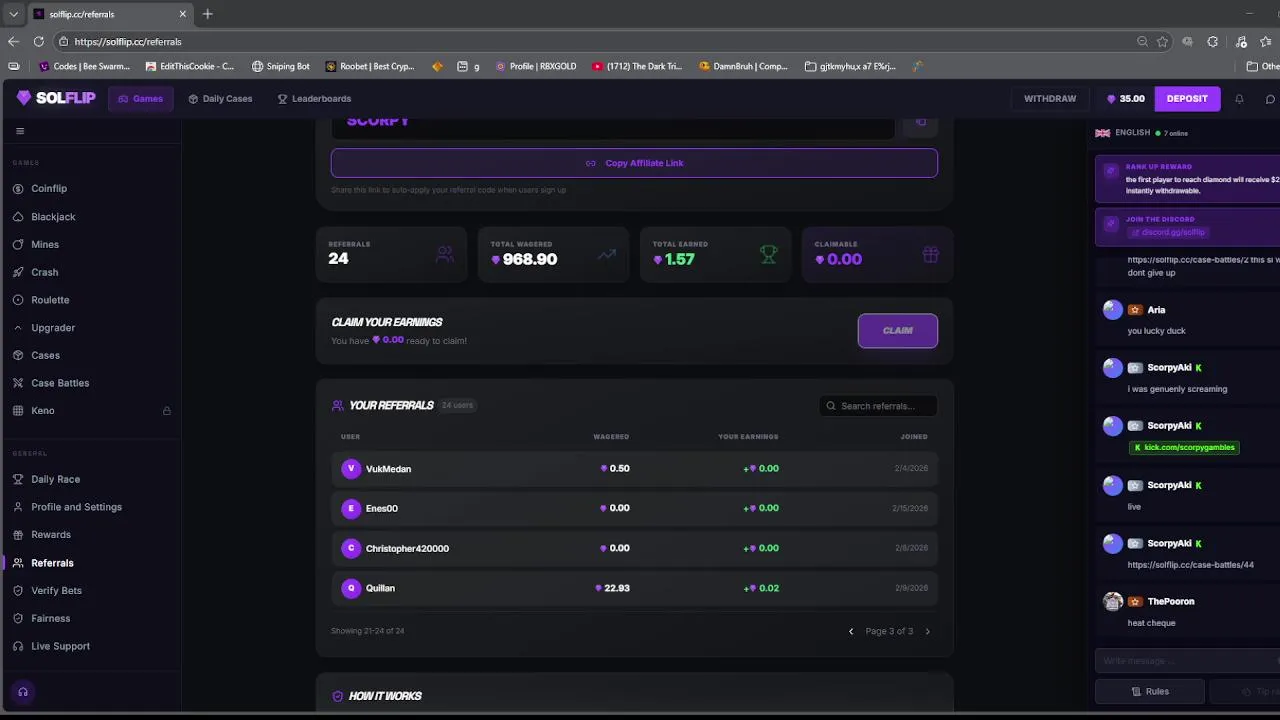Select Mines in the sidebar
Viewport: 1280px width, 720px height.
(45, 244)
